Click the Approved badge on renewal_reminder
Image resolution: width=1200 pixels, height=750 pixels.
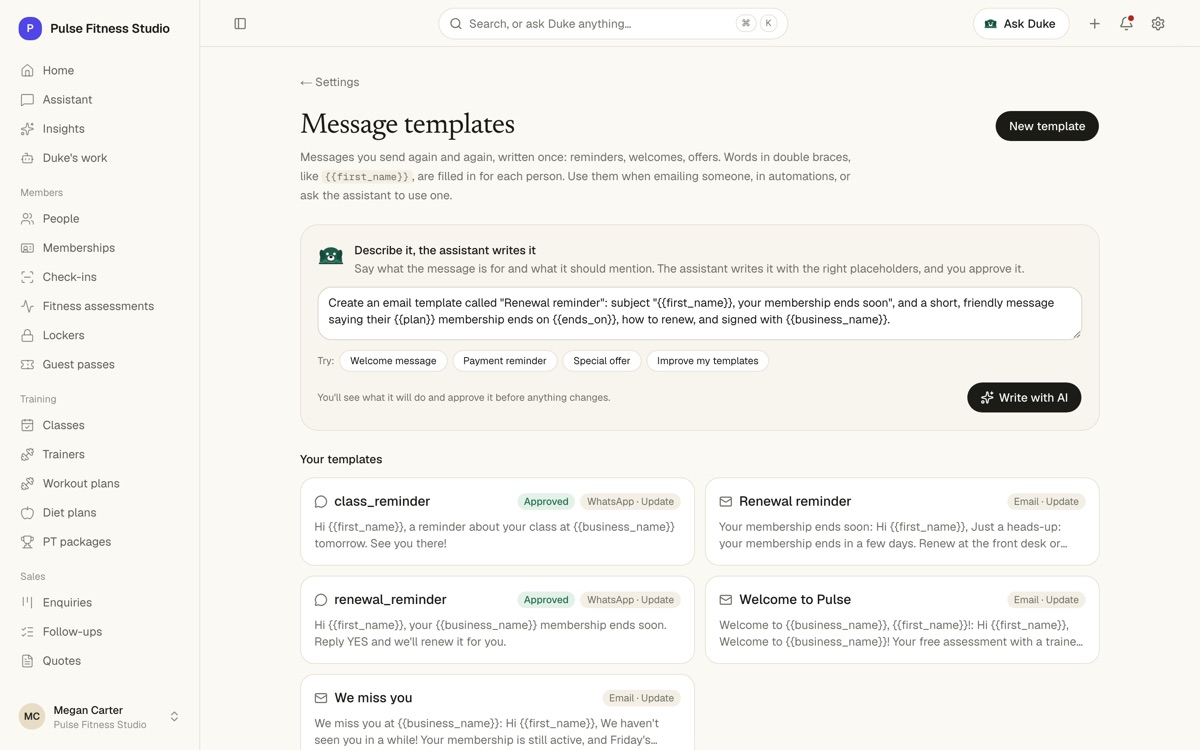[546, 600]
